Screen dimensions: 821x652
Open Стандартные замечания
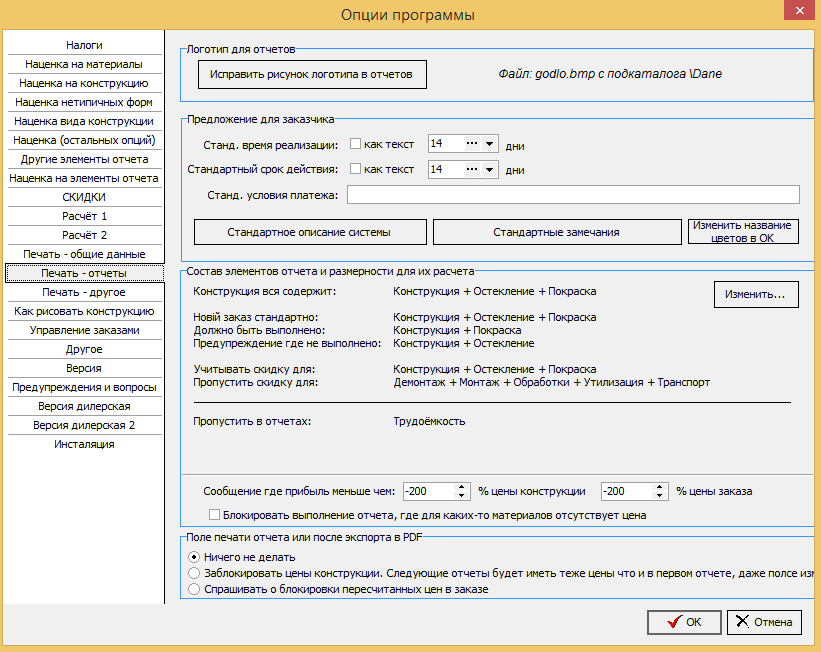pyautogui.click(x=557, y=232)
